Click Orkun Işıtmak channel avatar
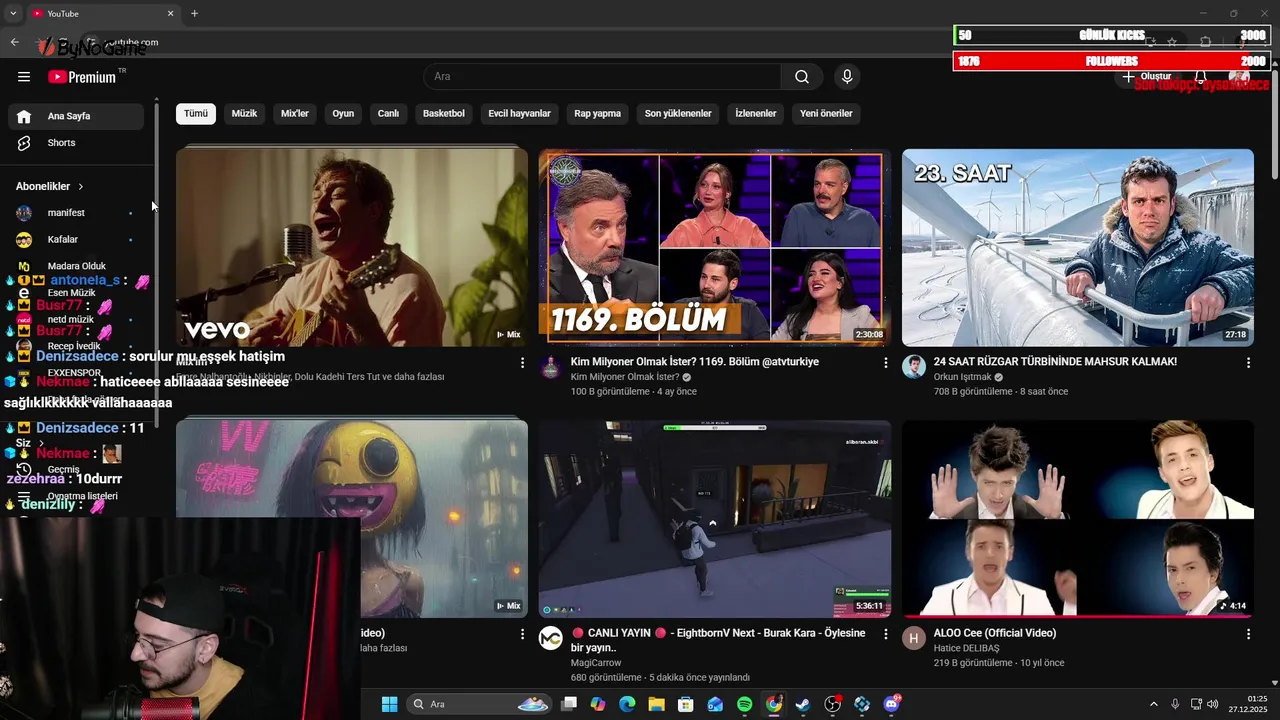Image resolution: width=1280 pixels, height=720 pixels. coord(914,366)
